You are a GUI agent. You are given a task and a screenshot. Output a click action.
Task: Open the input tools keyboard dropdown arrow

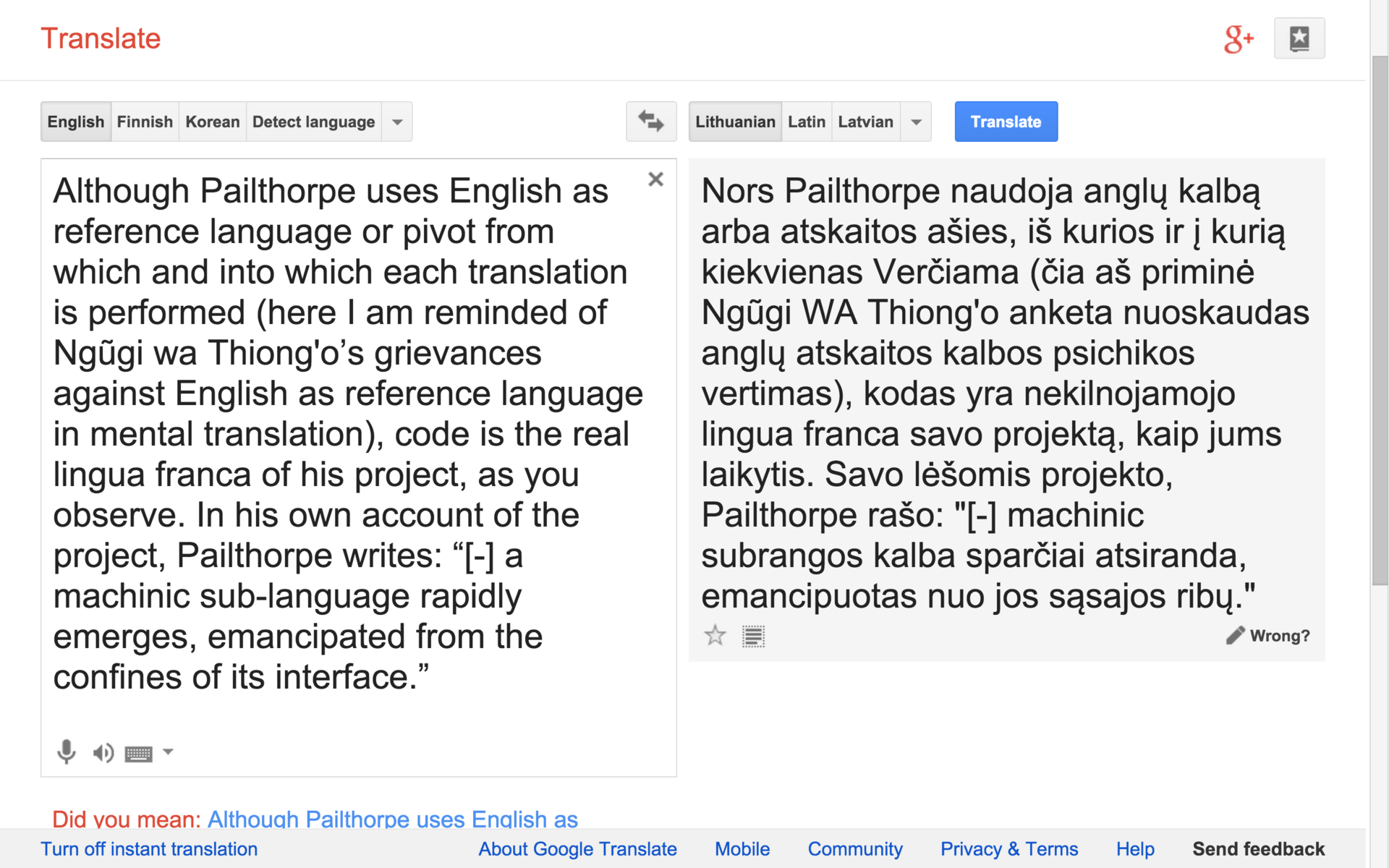pos(168,752)
